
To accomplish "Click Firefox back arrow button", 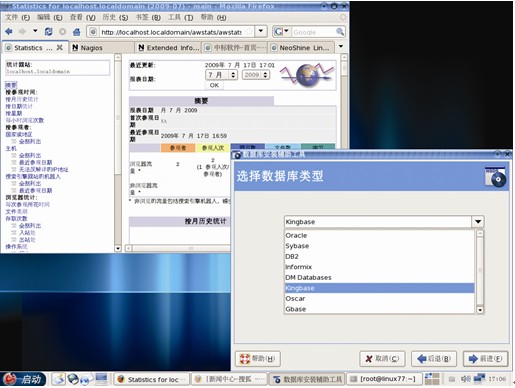I will pyautogui.click(x=9, y=32).
